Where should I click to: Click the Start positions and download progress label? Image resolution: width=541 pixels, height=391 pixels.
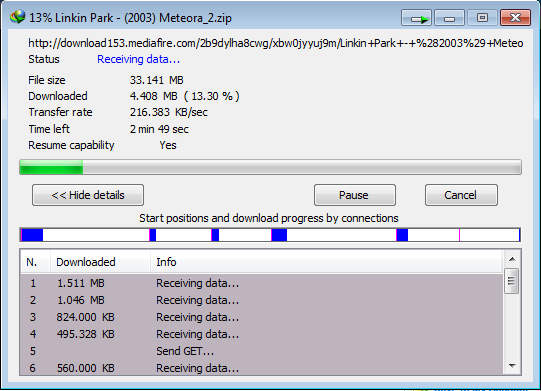coord(269,218)
